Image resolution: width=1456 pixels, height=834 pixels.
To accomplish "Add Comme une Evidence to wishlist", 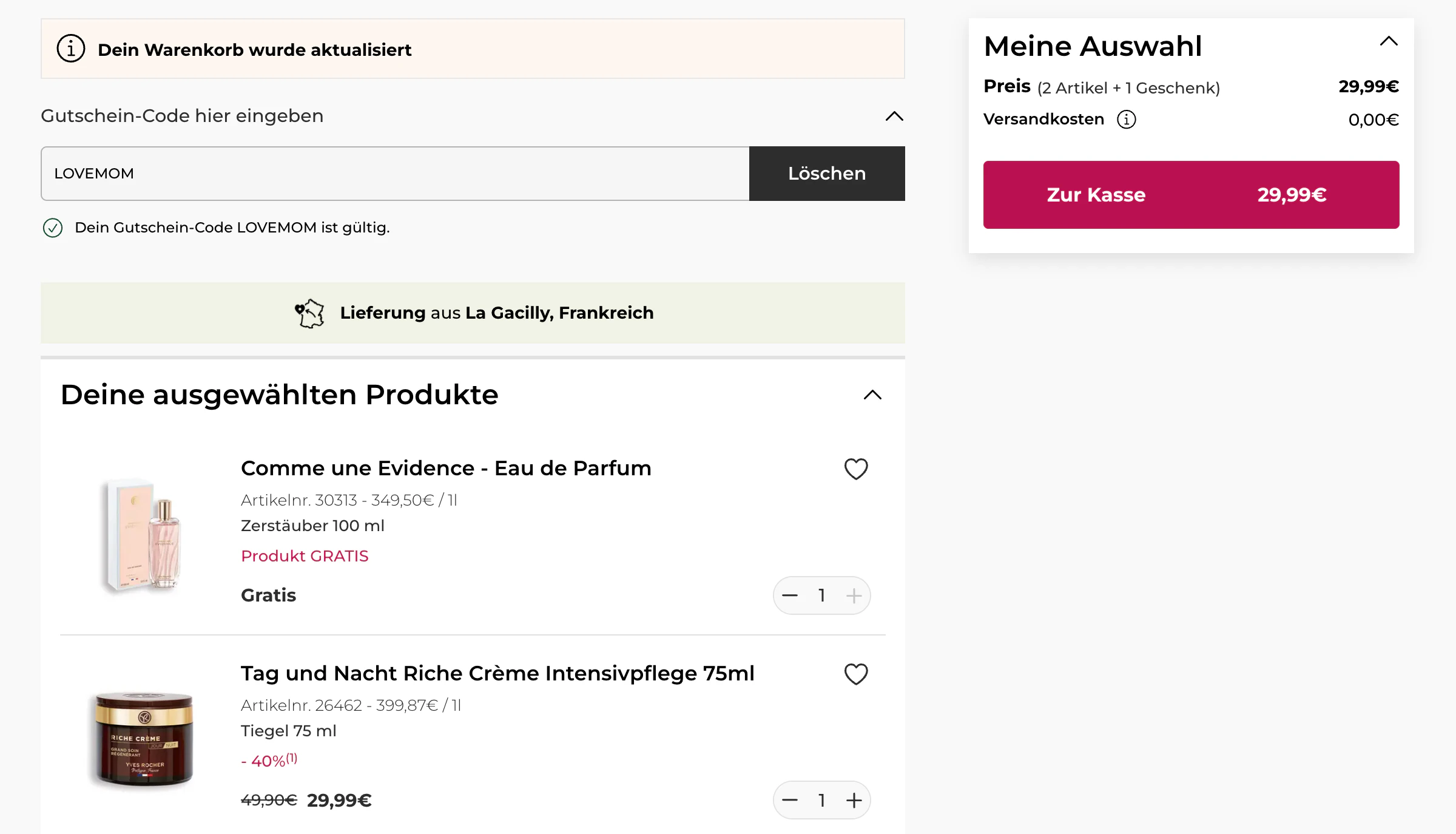I will (856, 469).
